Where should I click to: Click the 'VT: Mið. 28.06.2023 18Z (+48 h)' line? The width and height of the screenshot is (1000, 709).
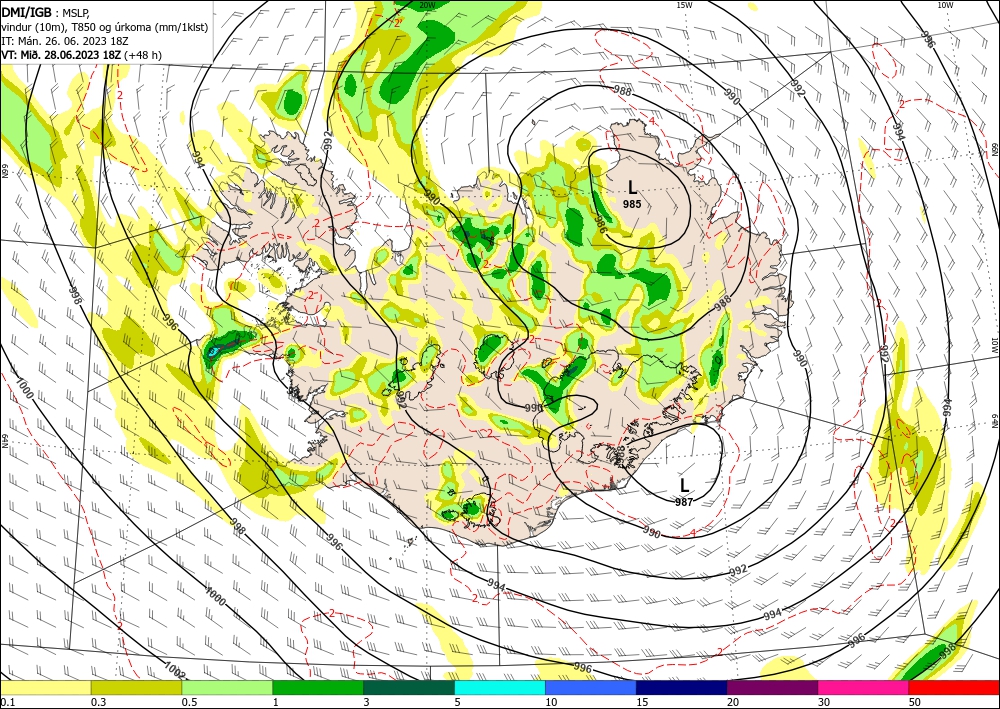82,55
